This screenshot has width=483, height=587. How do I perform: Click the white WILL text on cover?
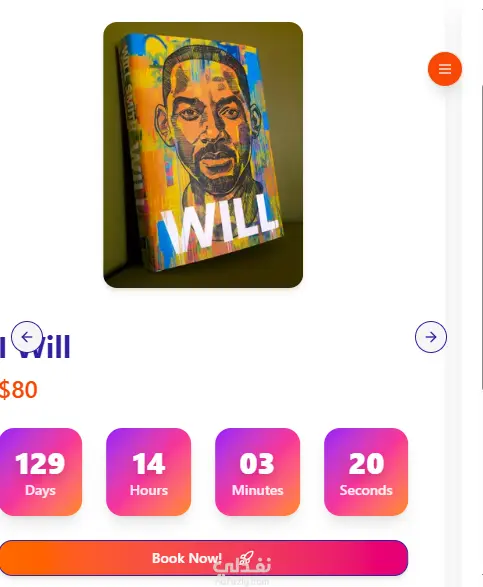point(220,225)
